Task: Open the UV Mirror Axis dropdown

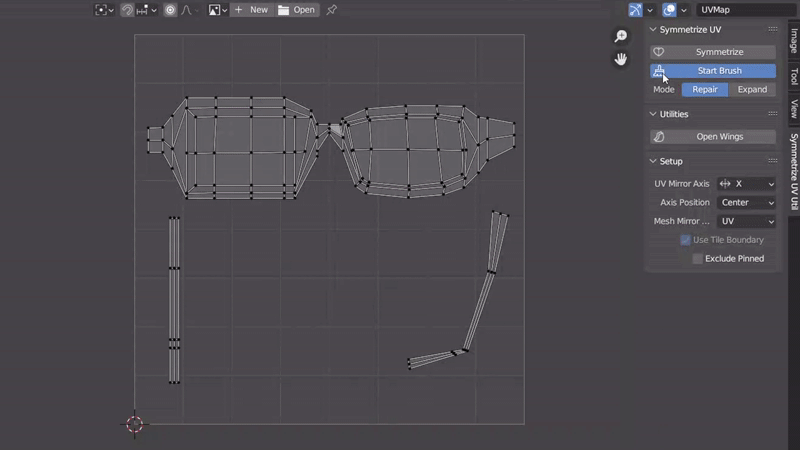Action: [x=746, y=184]
